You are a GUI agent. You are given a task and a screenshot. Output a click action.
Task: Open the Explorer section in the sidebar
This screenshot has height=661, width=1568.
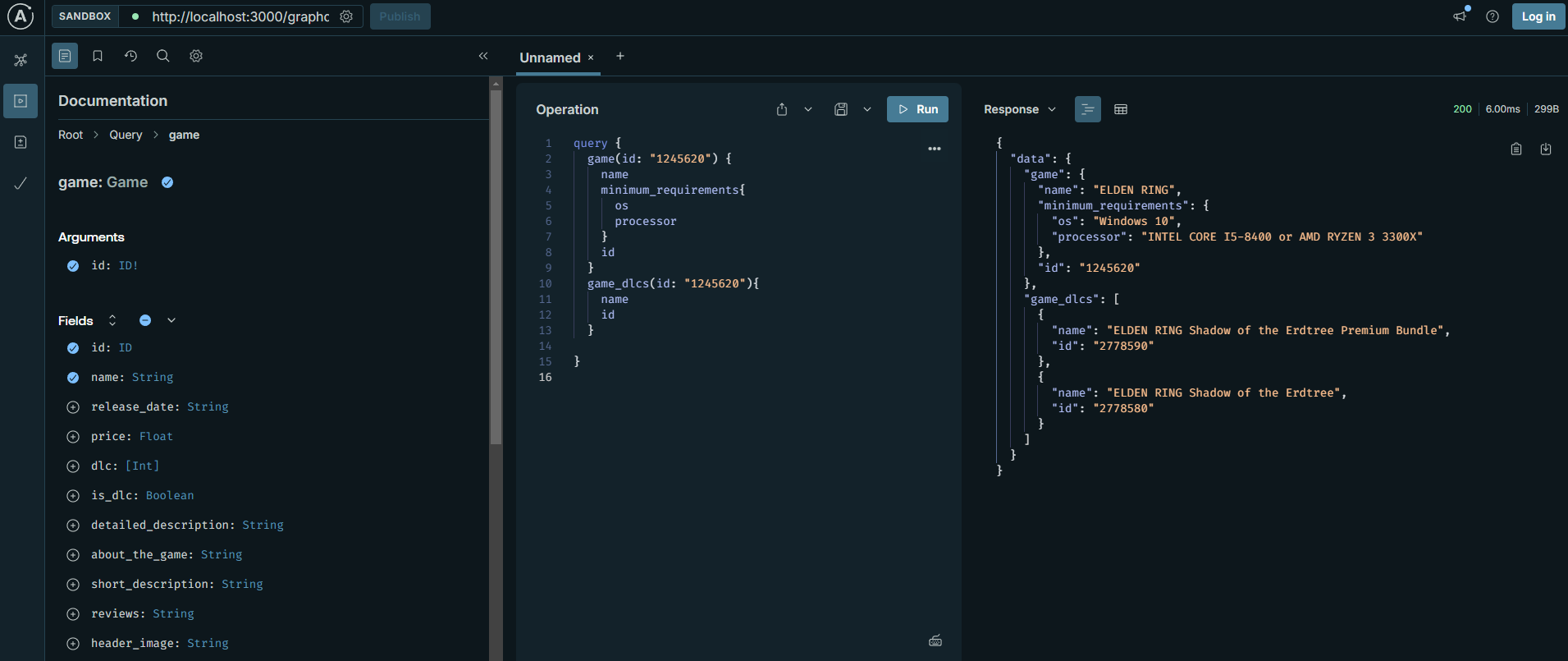[21, 101]
